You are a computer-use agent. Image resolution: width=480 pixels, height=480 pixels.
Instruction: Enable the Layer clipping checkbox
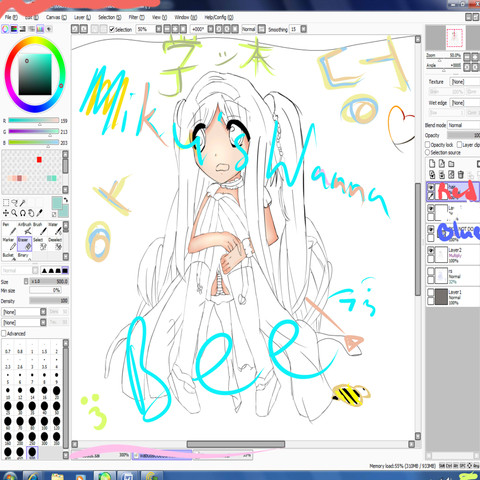coord(459,145)
